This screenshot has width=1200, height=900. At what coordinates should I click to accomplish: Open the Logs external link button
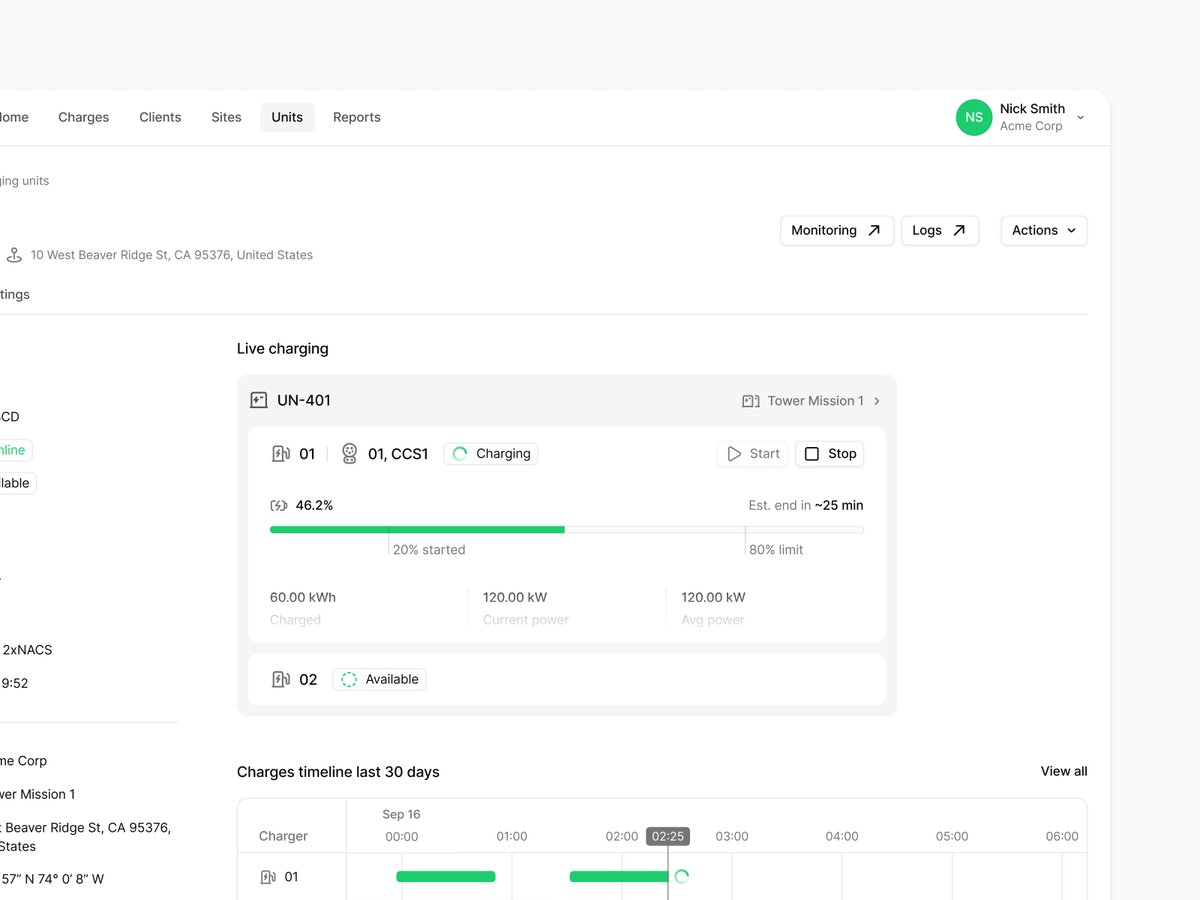tap(940, 230)
